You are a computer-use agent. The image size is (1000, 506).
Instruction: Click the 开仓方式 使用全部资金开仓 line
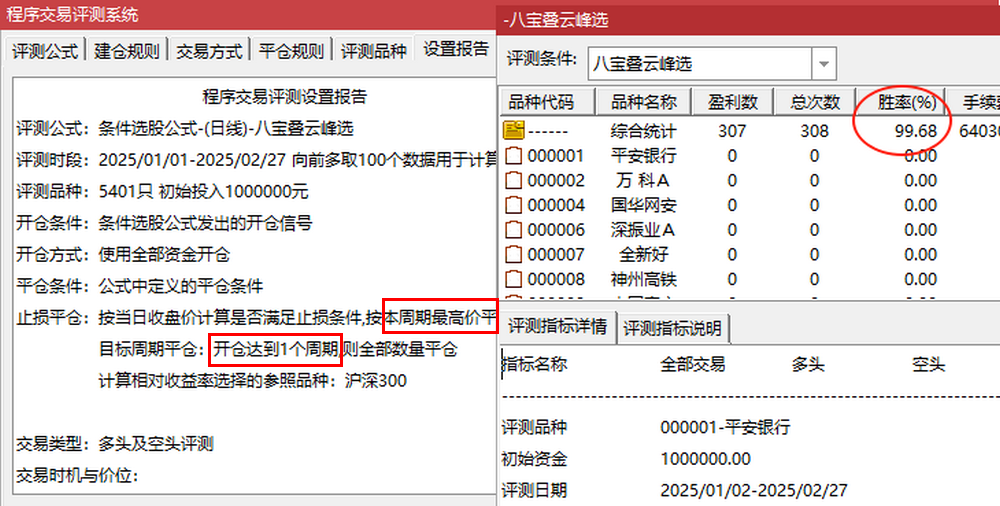[x=122, y=255]
